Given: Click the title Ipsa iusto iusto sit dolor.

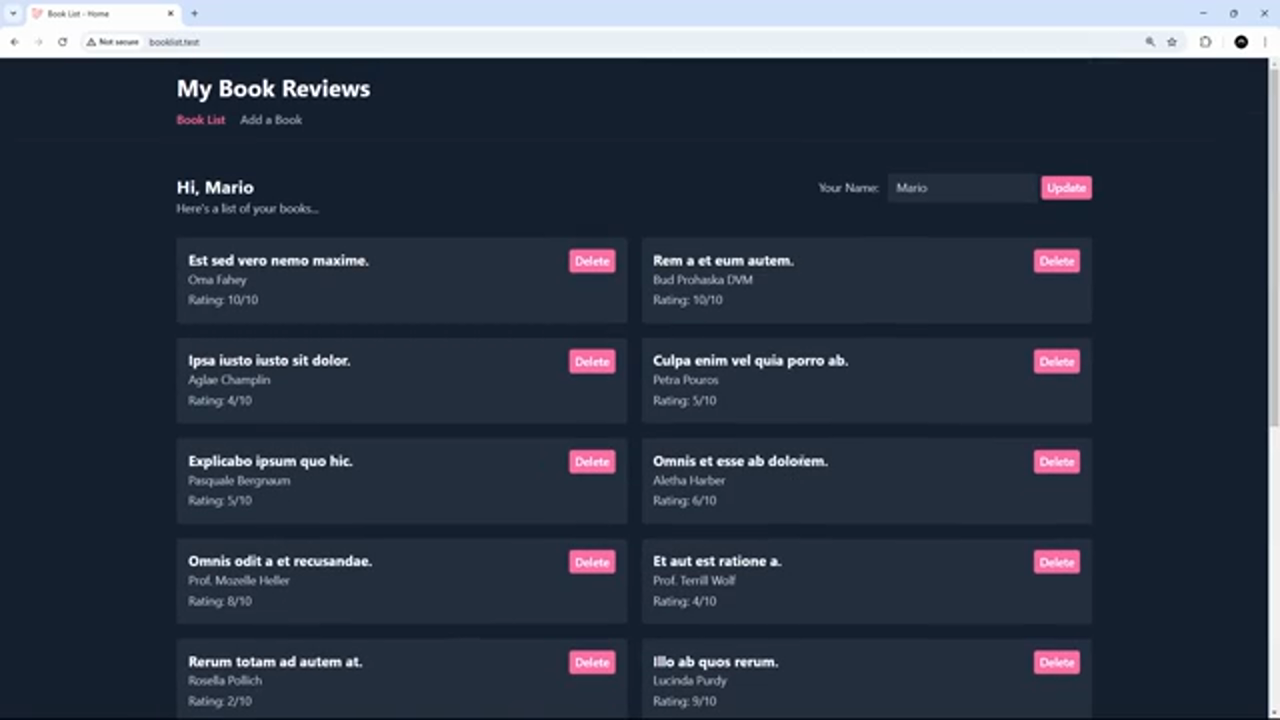Looking at the screenshot, I should (x=269, y=360).
